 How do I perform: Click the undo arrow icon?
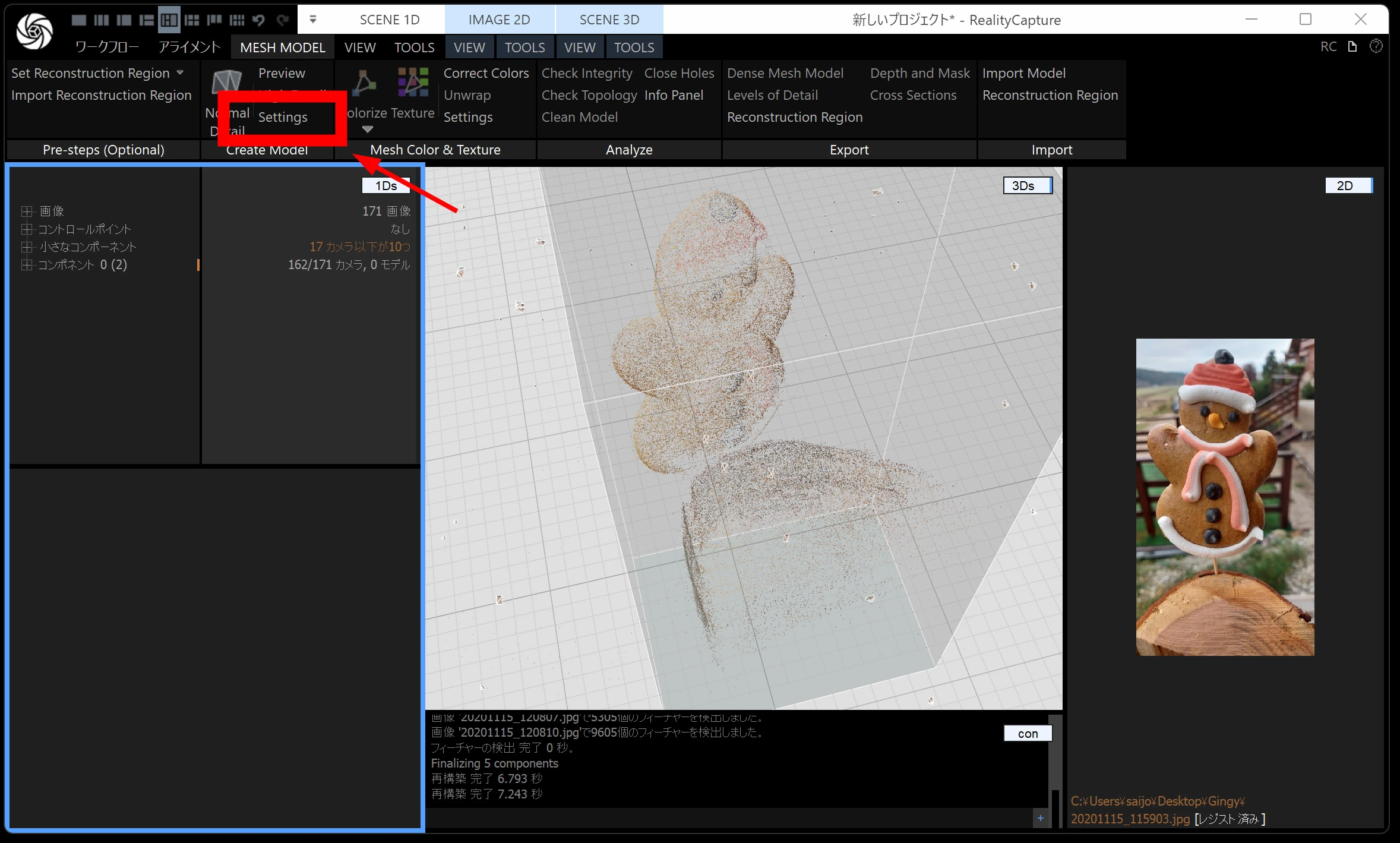pos(258,20)
